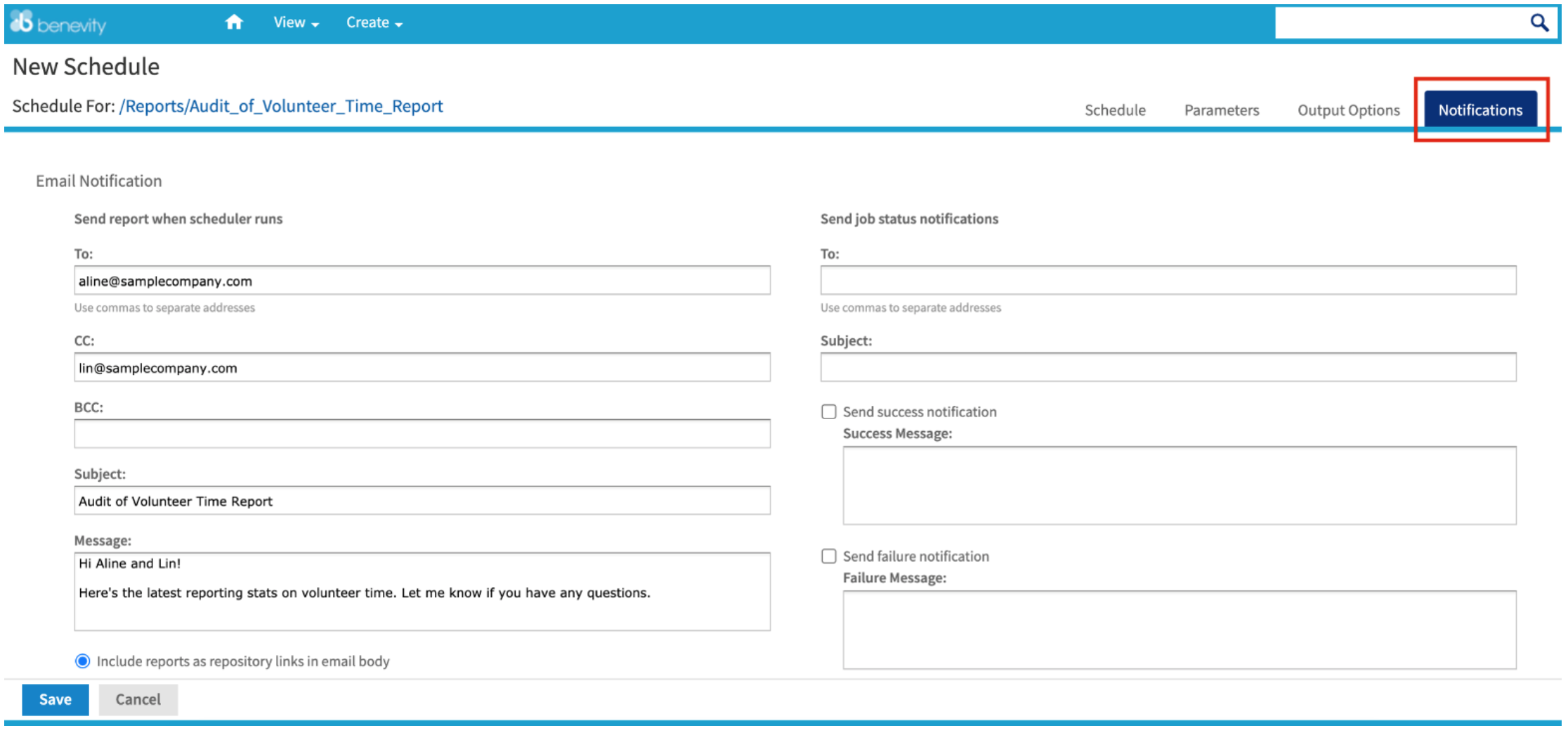The width and height of the screenshot is (1568, 733).
Task: Select the Output Options tab
Action: (1348, 110)
